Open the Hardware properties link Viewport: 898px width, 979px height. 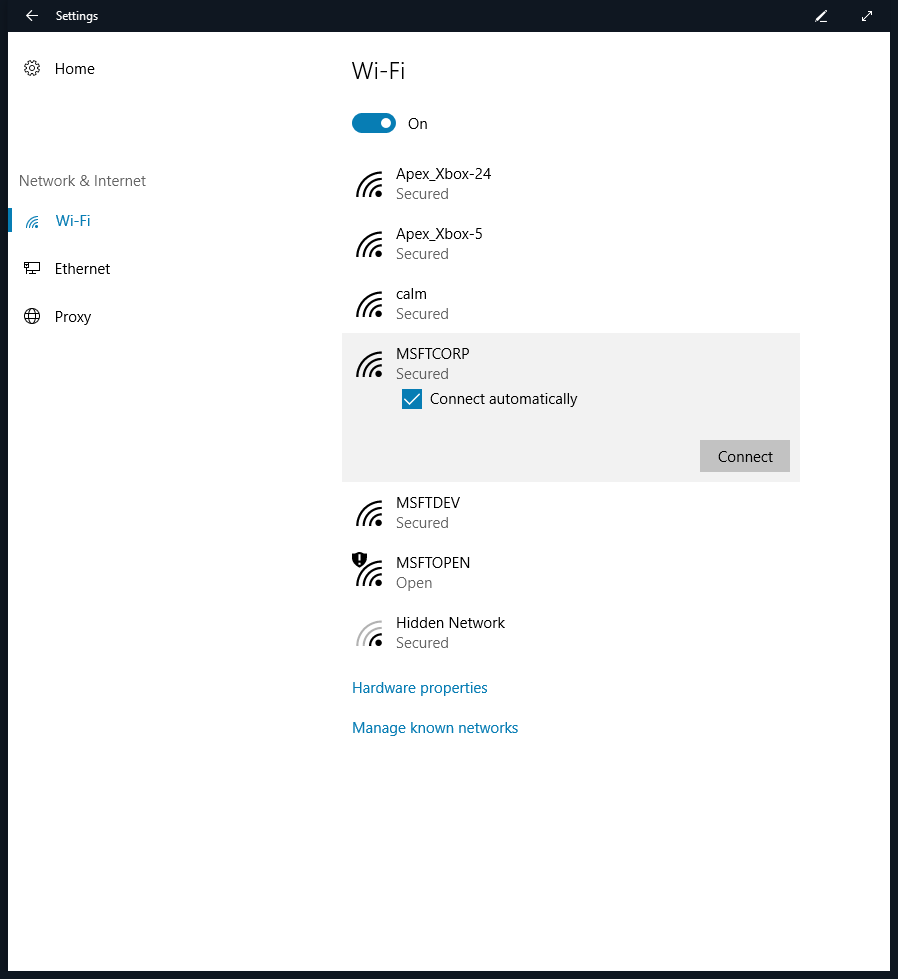click(x=420, y=688)
